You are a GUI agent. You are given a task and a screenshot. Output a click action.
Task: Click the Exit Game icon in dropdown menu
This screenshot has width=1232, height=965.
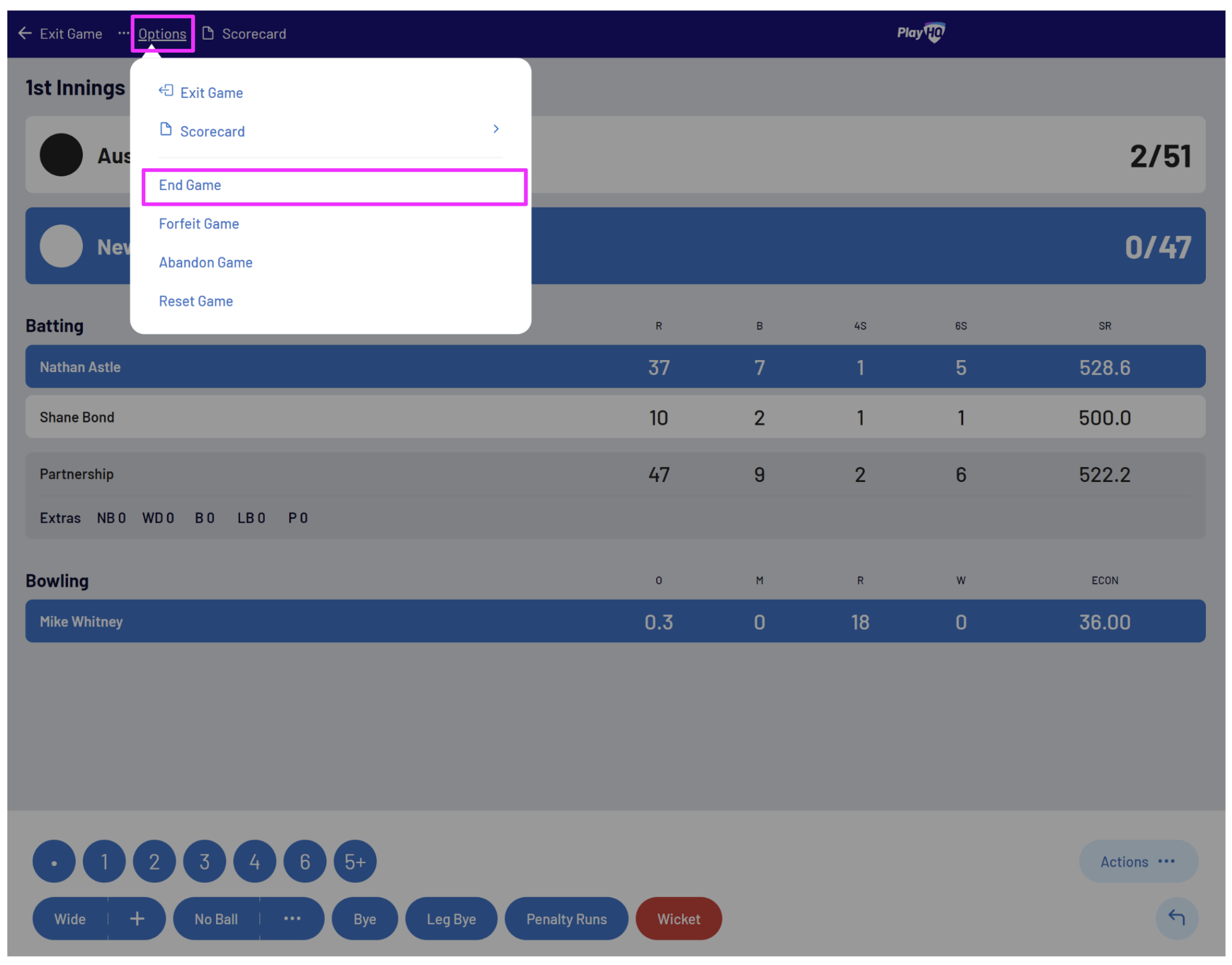166,91
